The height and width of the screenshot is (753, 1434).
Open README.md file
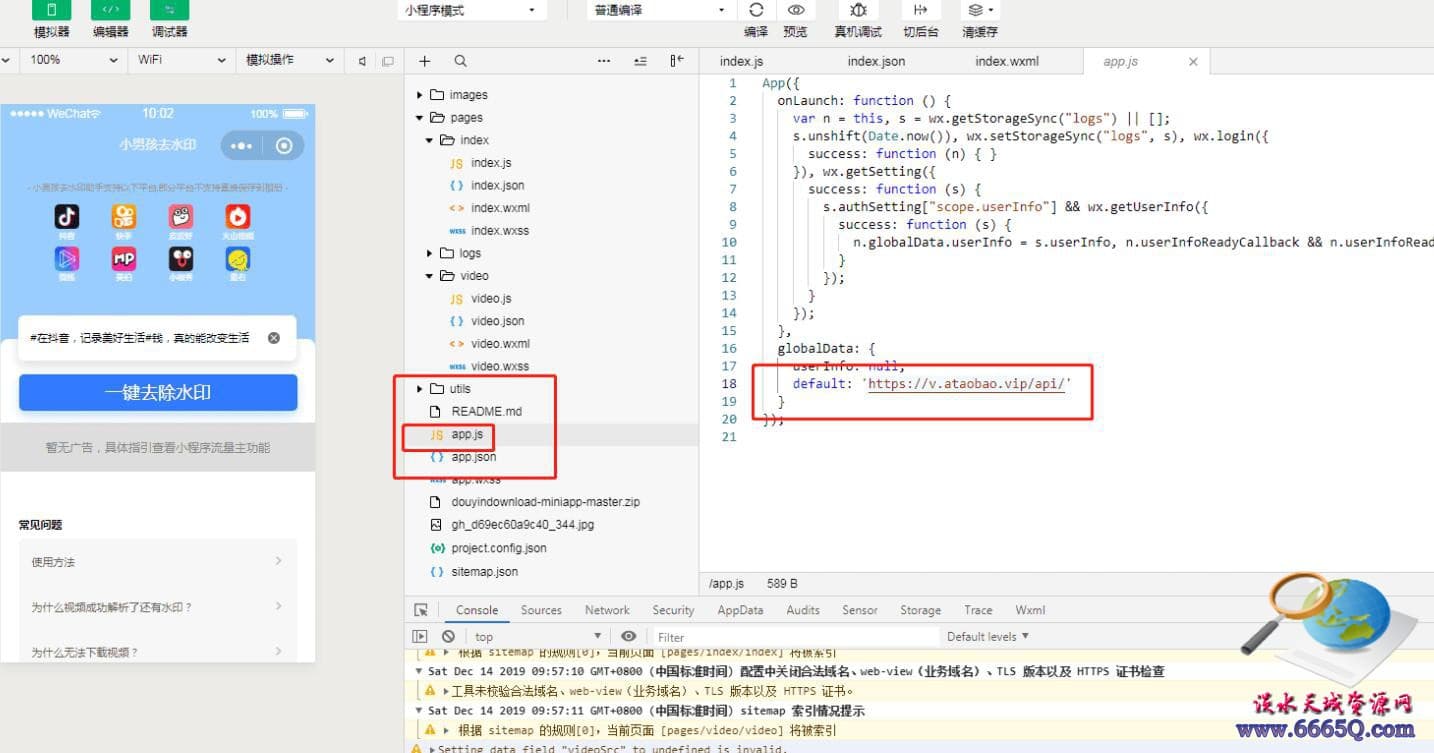pyautogui.click(x=486, y=412)
